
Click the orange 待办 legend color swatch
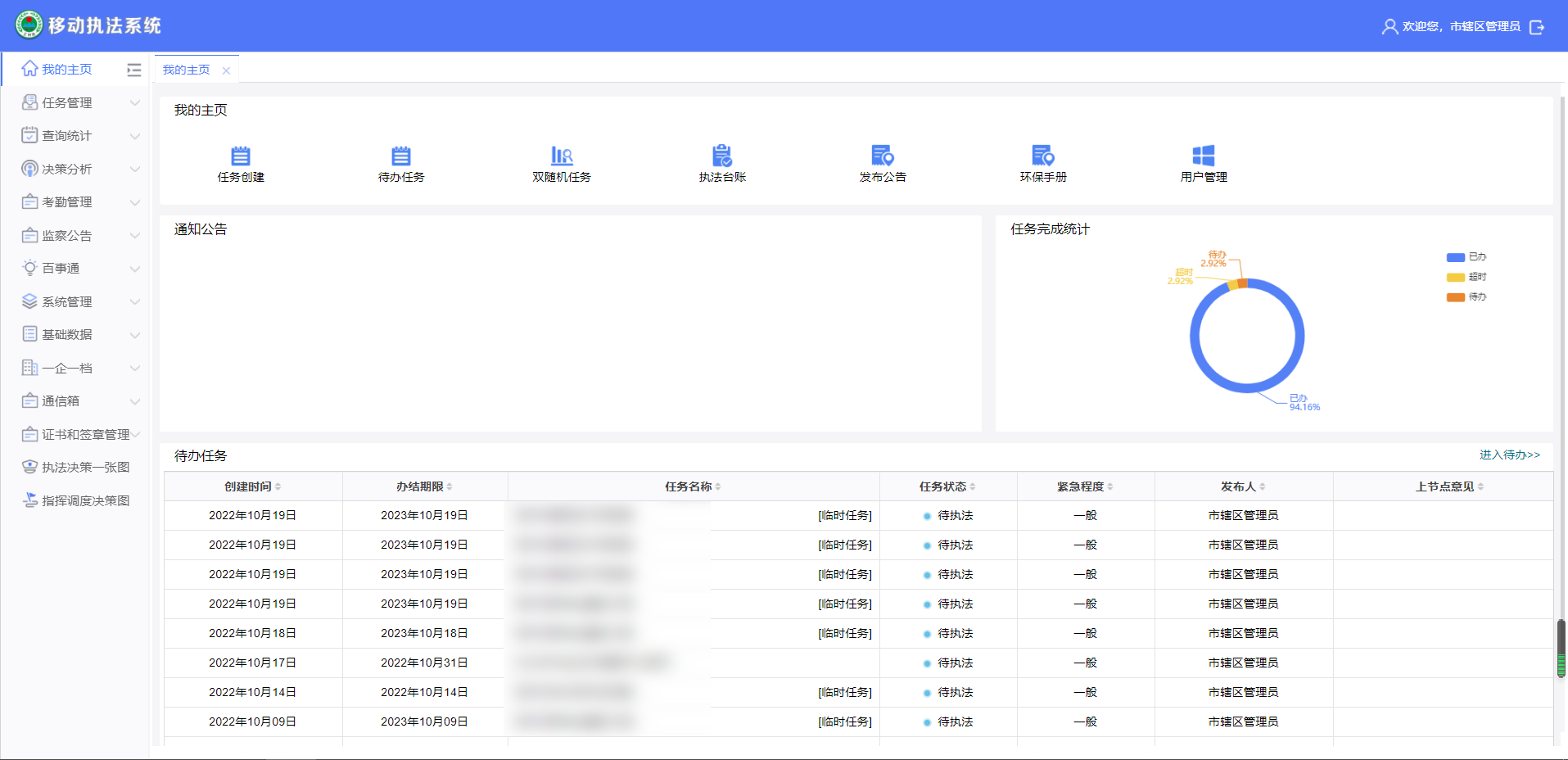coord(1455,297)
